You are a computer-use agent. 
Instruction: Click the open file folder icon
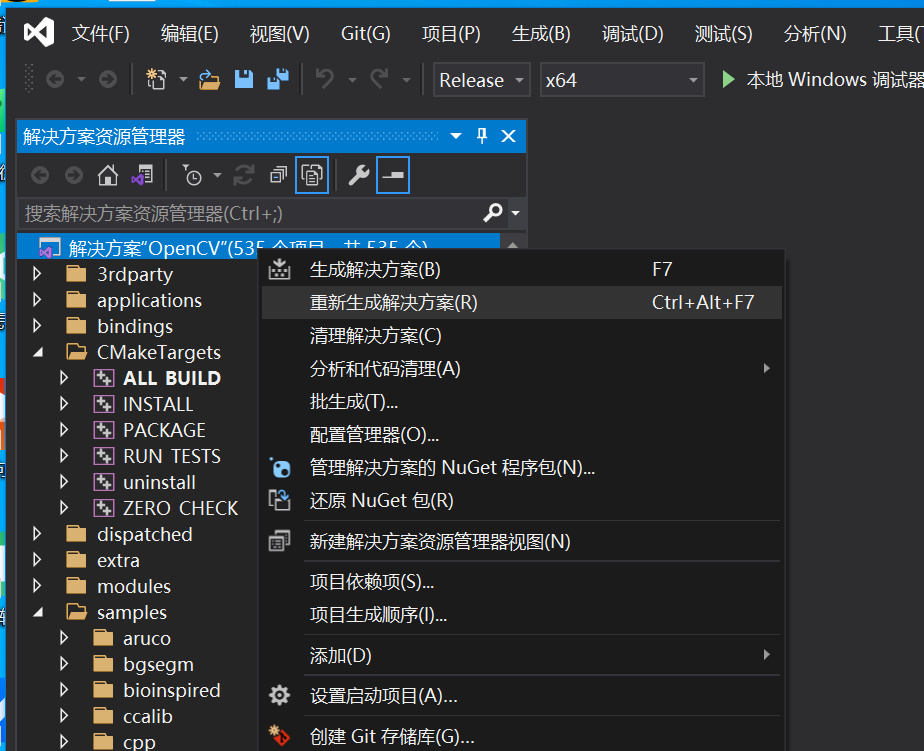coord(209,79)
